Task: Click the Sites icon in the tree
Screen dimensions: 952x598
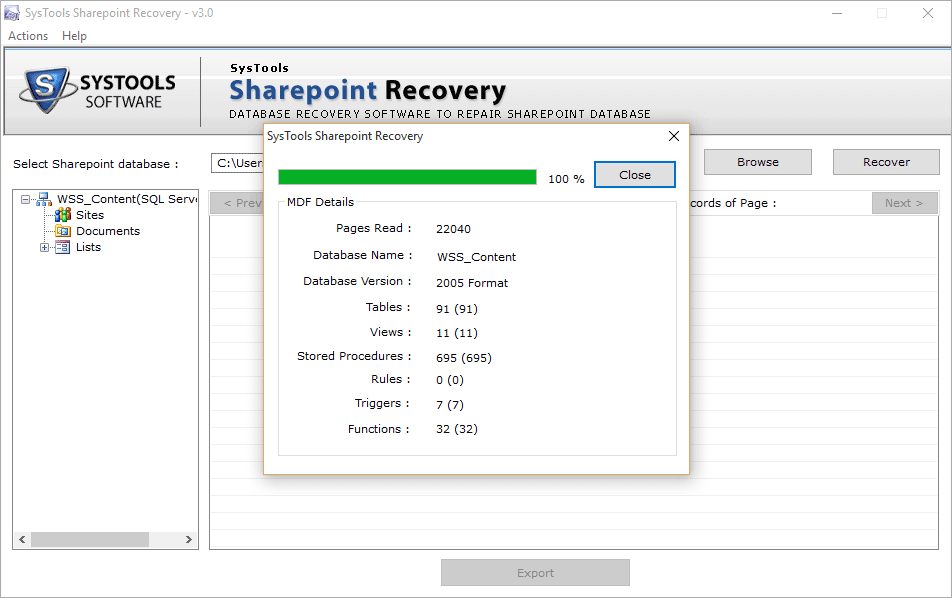Action: click(x=63, y=215)
